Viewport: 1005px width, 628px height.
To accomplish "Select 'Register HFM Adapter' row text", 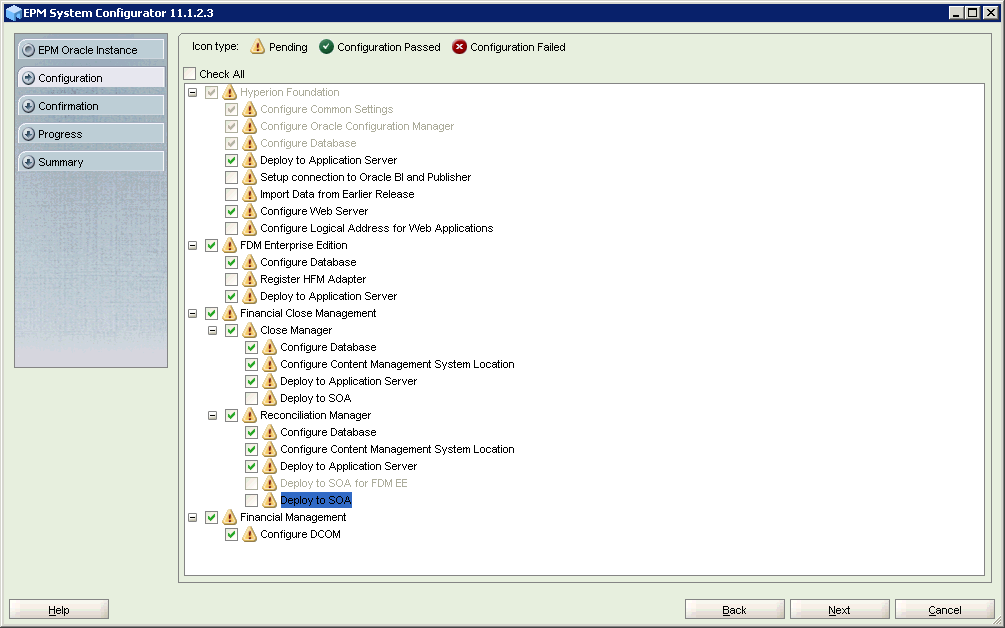I will click(x=313, y=279).
